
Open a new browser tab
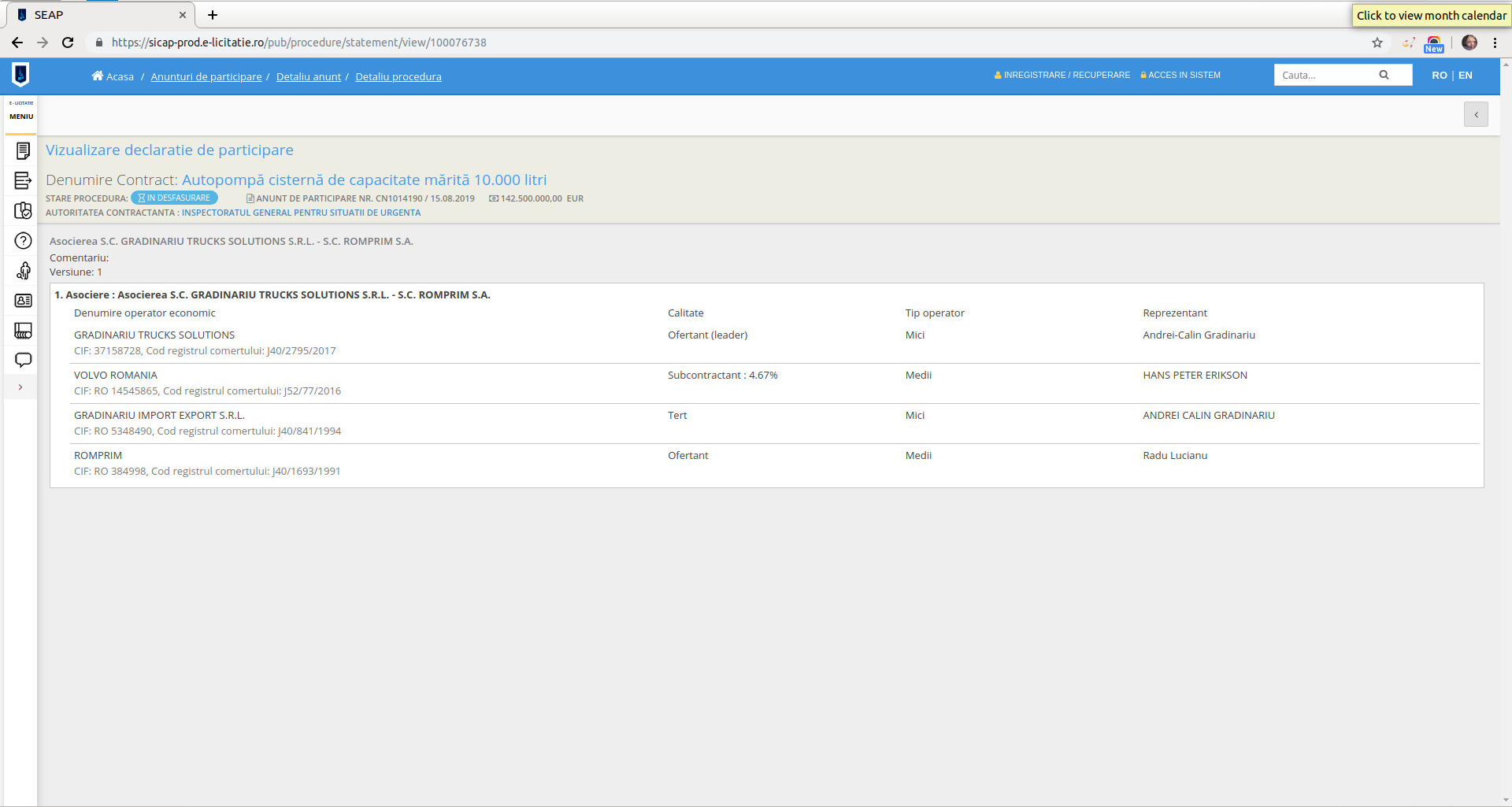[212, 15]
